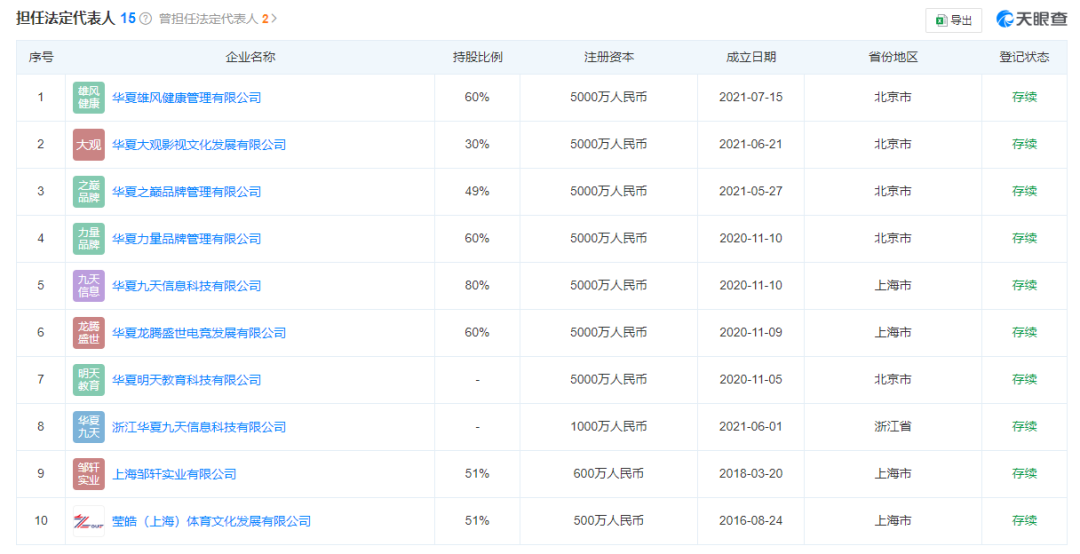Click the 600万人民币 capital cell
The width and height of the screenshot is (1080, 554).
click(x=609, y=473)
